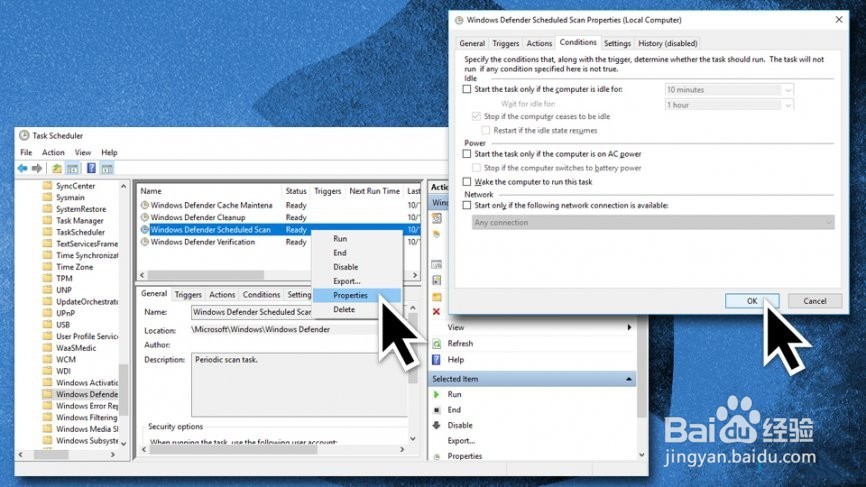Click the Back arrow in Task Scheduler toolbar
This screenshot has width=866, height=487.
[22, 168]
